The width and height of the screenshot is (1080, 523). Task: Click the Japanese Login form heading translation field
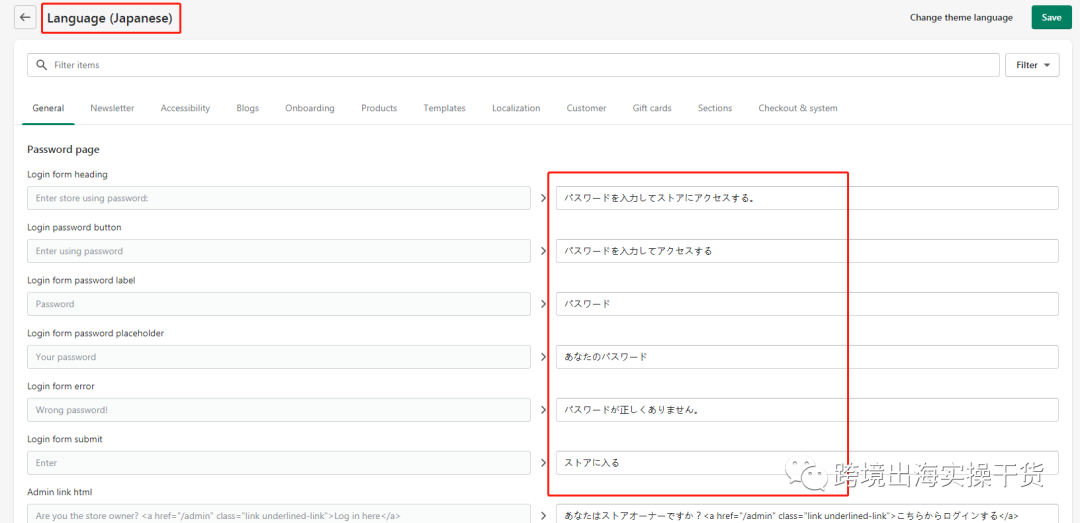pos(807,198)
